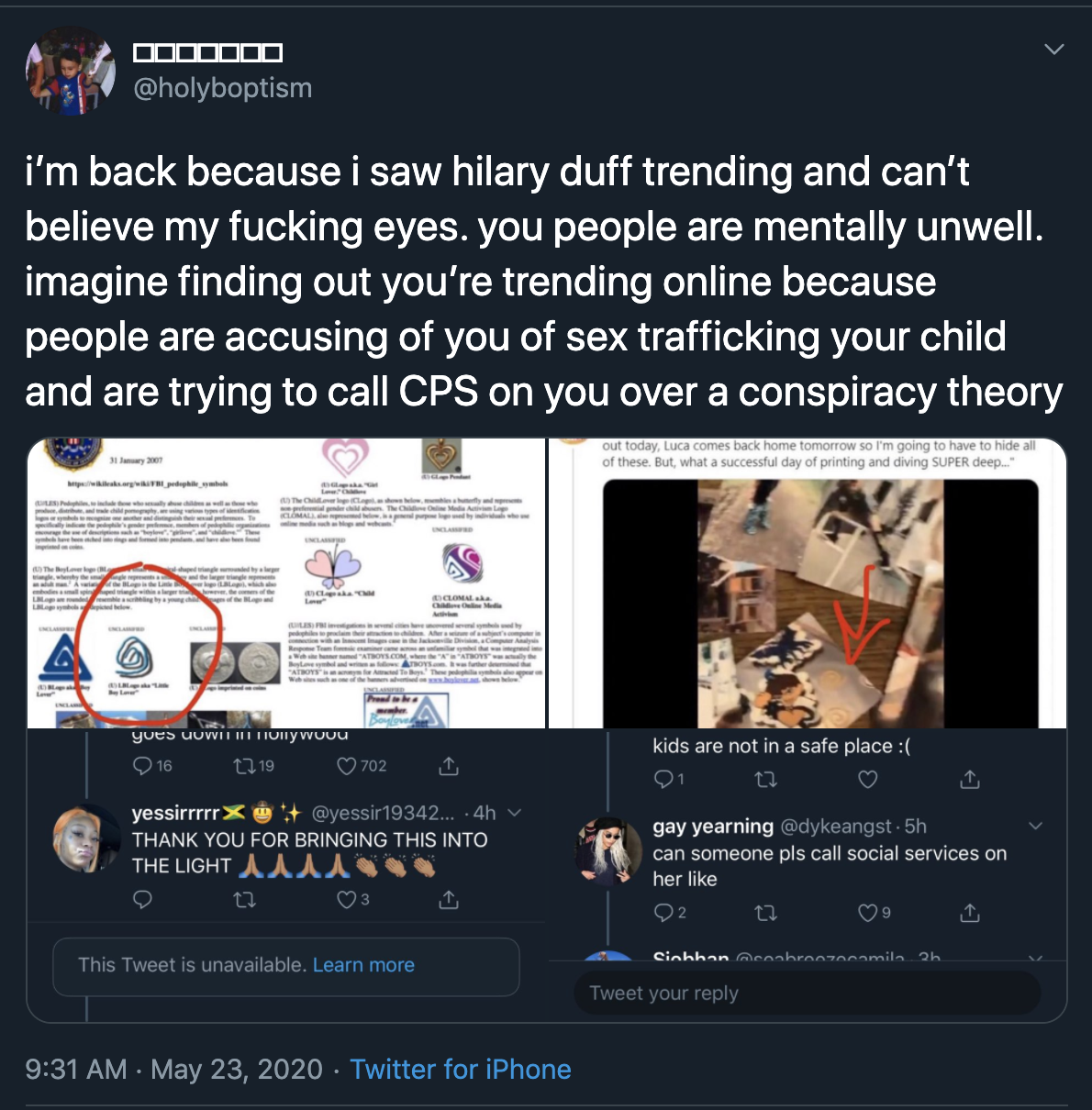The image size is (1092, 1110).
Task: Open the @holyboptism profile avatar
Action: tap(71, 71)
